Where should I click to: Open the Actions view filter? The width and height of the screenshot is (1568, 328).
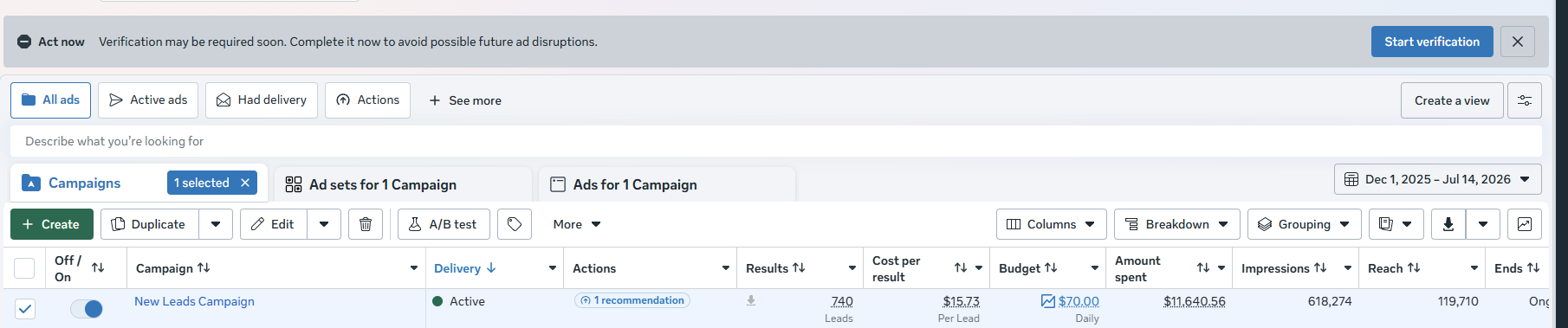tap(367, 100)
